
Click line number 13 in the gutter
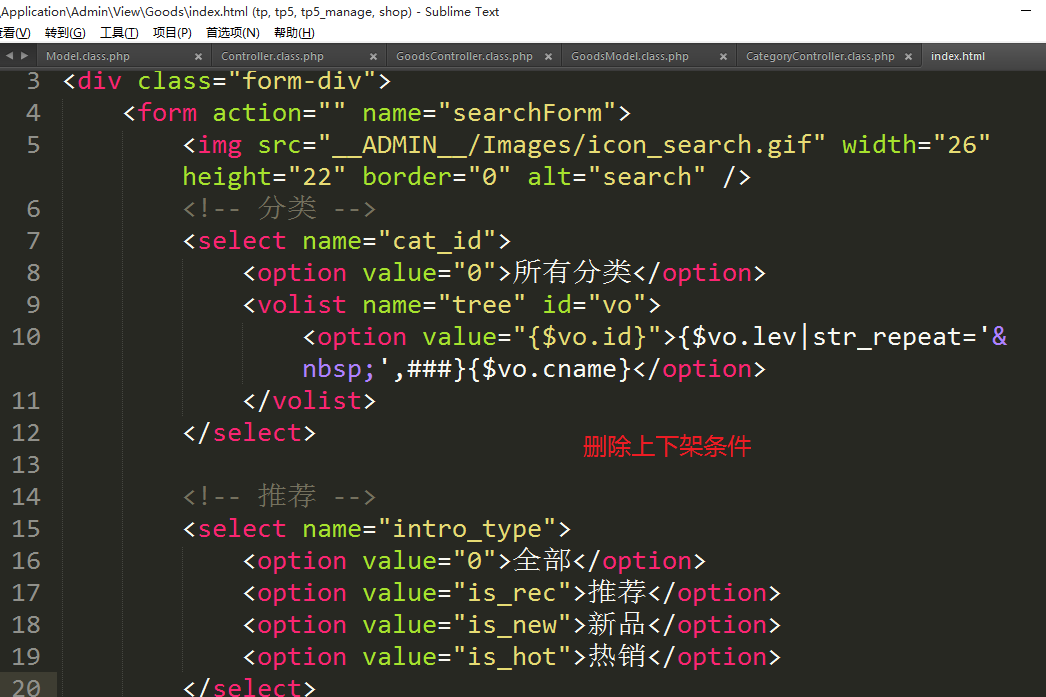click(27, 465)
